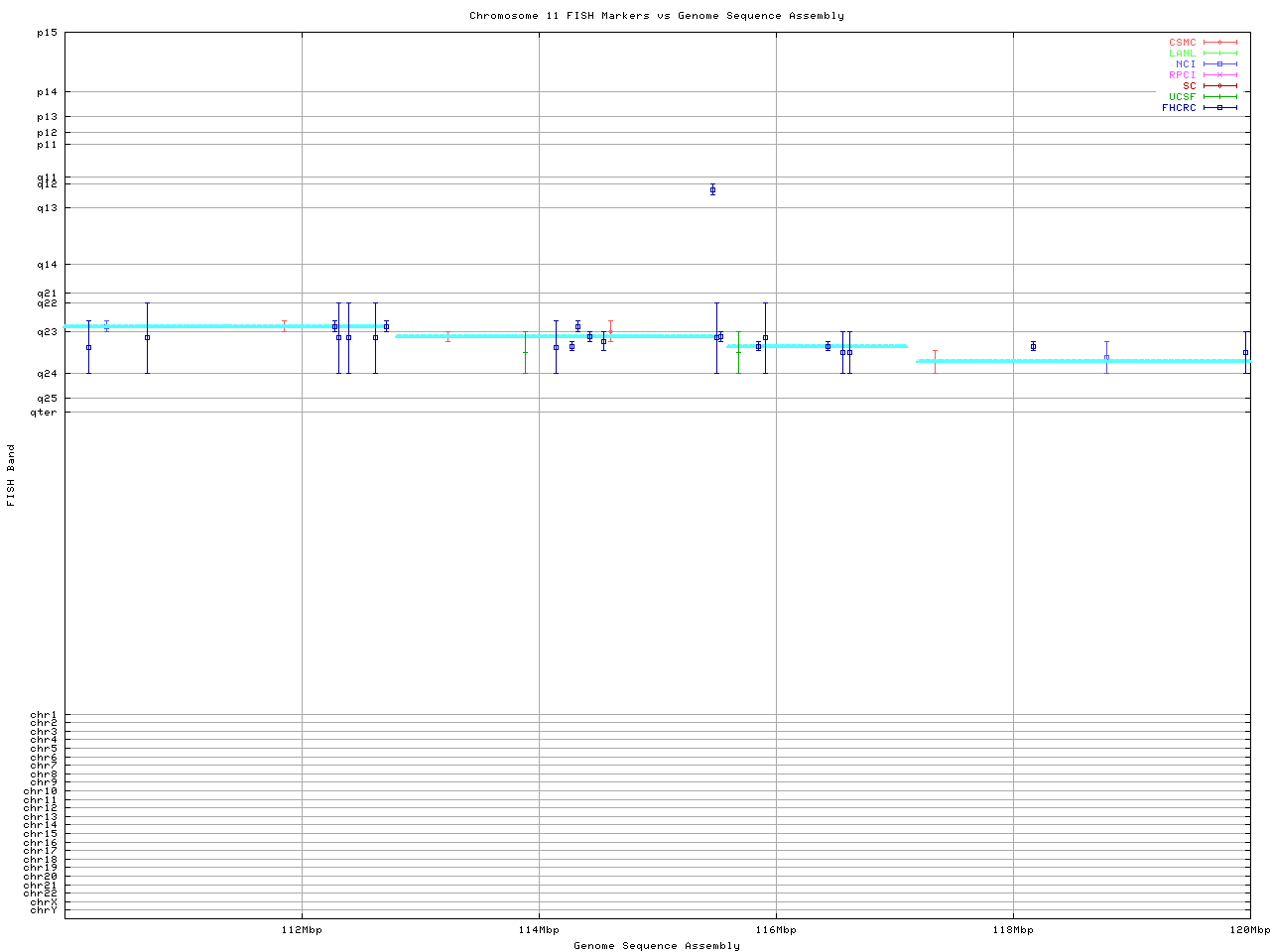This screenshot has height=952, width=1270.
Task: Click the RPCI magenta legend marker
Action: tap(1219, 74)
